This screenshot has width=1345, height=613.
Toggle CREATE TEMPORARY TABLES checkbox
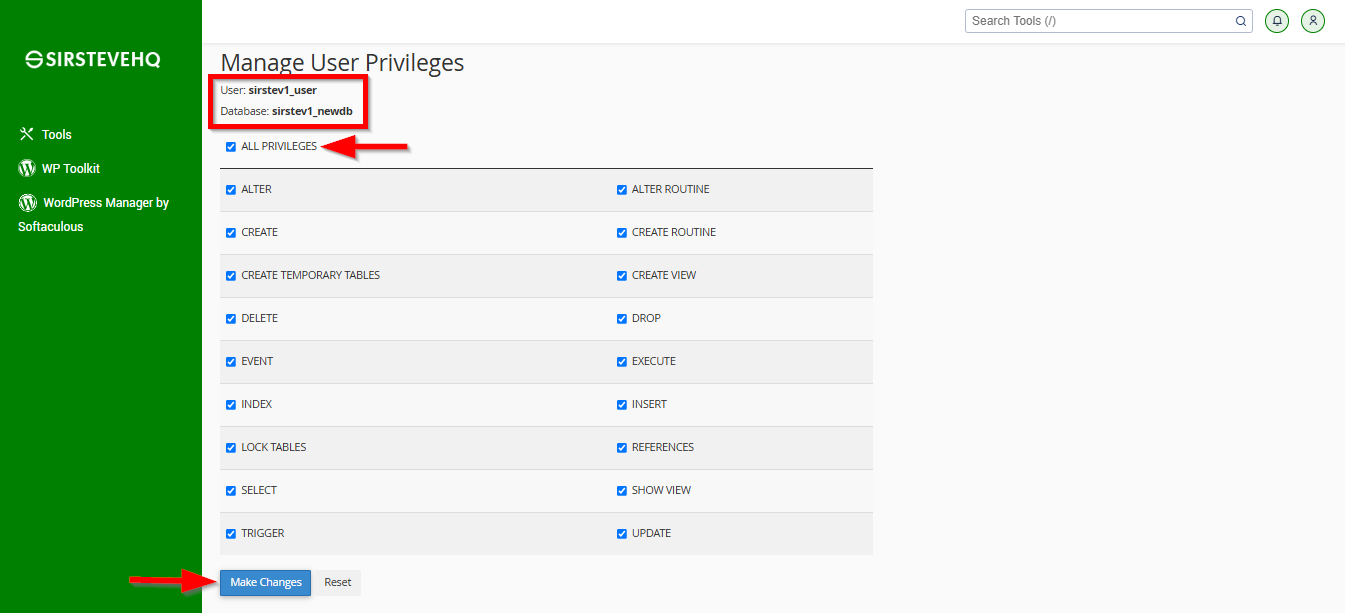point(231,276)
